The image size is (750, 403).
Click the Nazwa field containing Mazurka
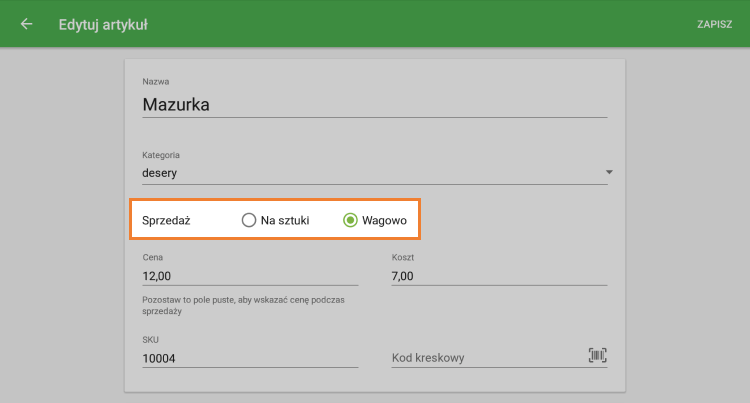(374, 104)
